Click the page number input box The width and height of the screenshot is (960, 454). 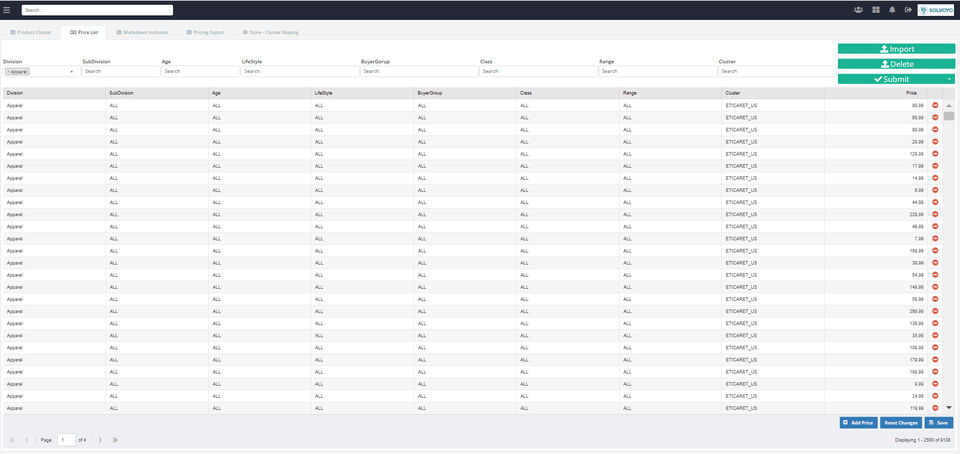(x=66, y=440)
